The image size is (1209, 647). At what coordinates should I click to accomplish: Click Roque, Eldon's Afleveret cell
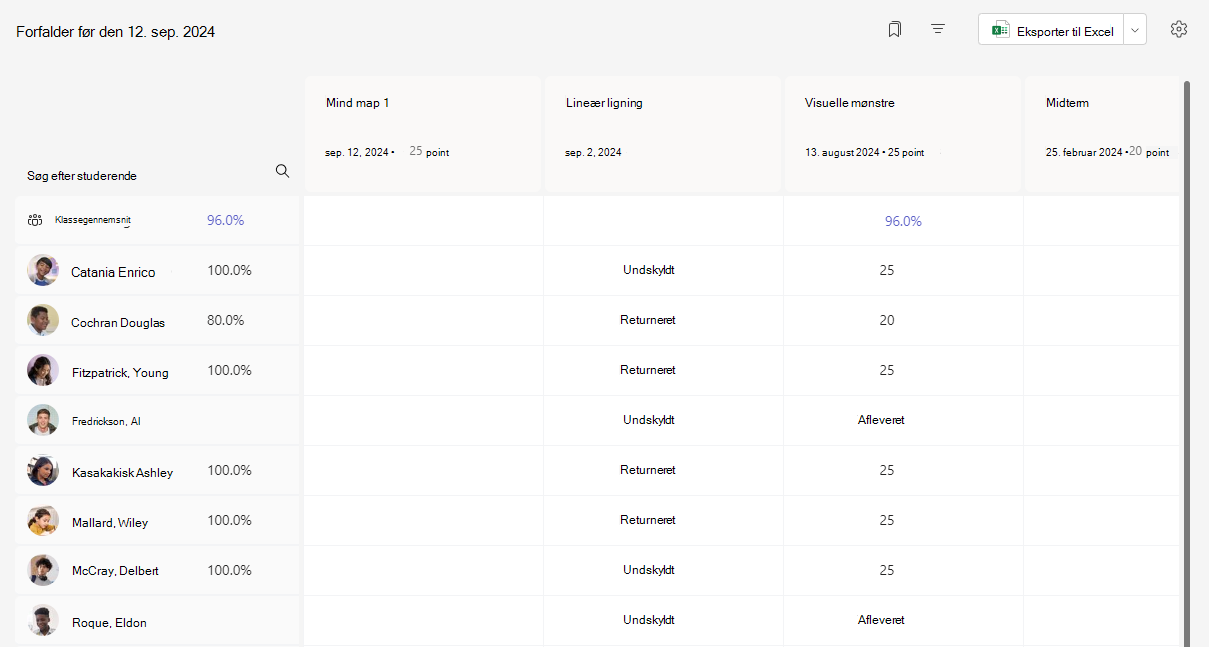(903, 620)
